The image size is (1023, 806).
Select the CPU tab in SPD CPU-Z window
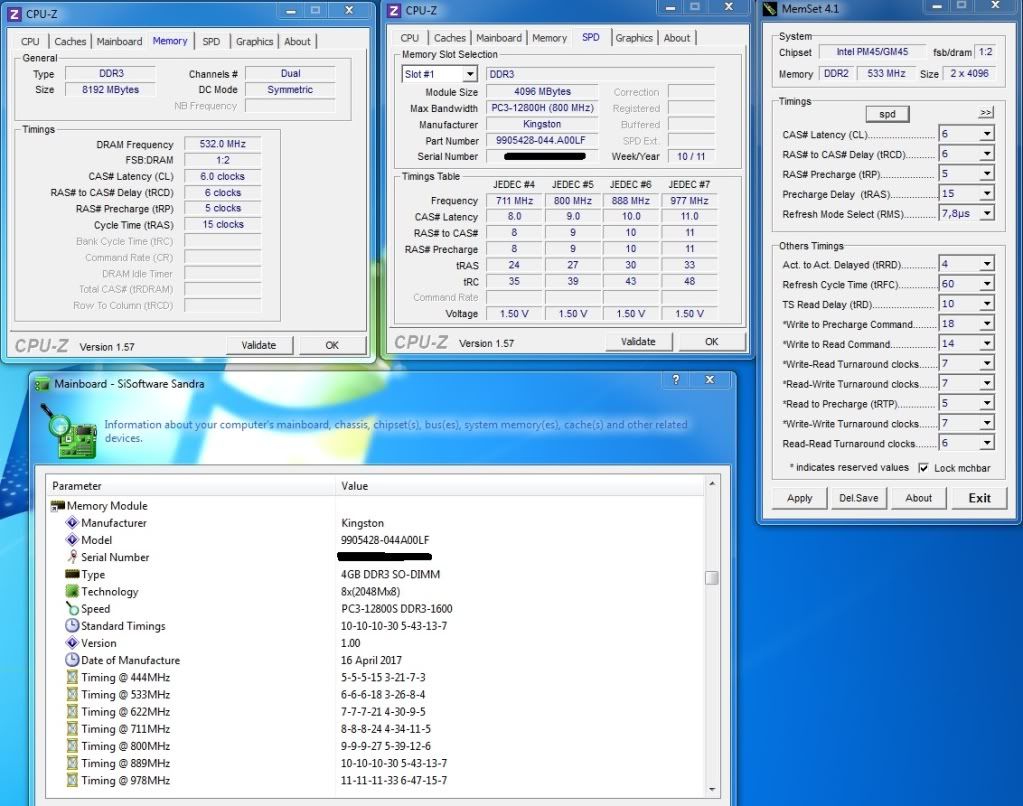pyautogui.click(x=410, y=38)
